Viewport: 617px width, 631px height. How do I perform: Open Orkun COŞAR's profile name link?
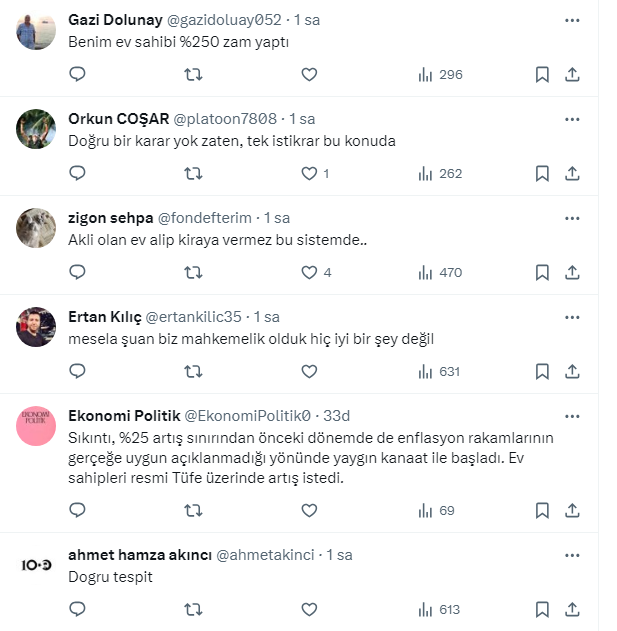tap(118, 119)
